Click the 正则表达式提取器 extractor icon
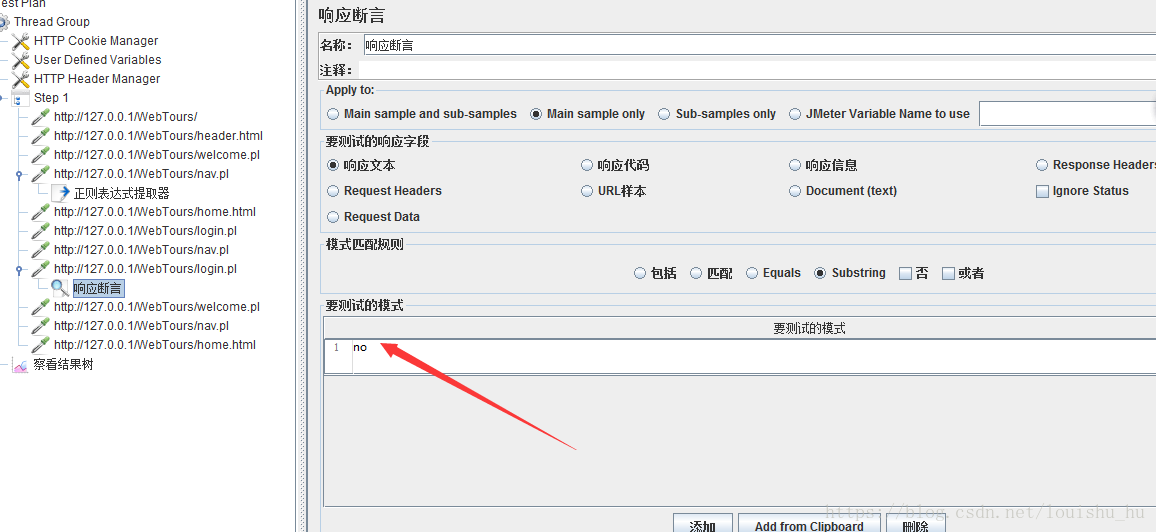 pyautogui.click(x=60, y=193)
